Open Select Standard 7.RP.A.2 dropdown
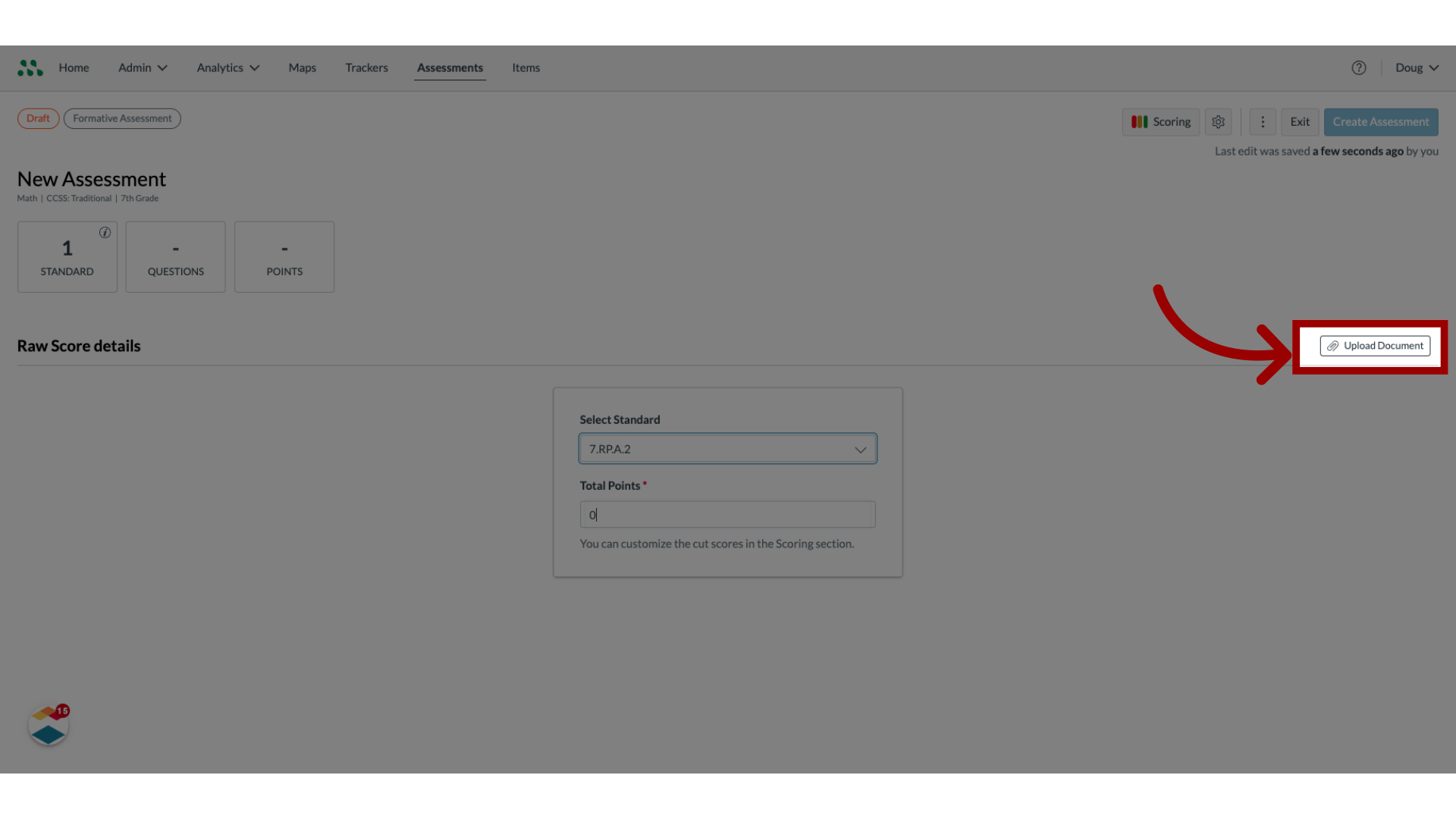1456x819 pixels. pyautogui.click(x=727, y=449)
